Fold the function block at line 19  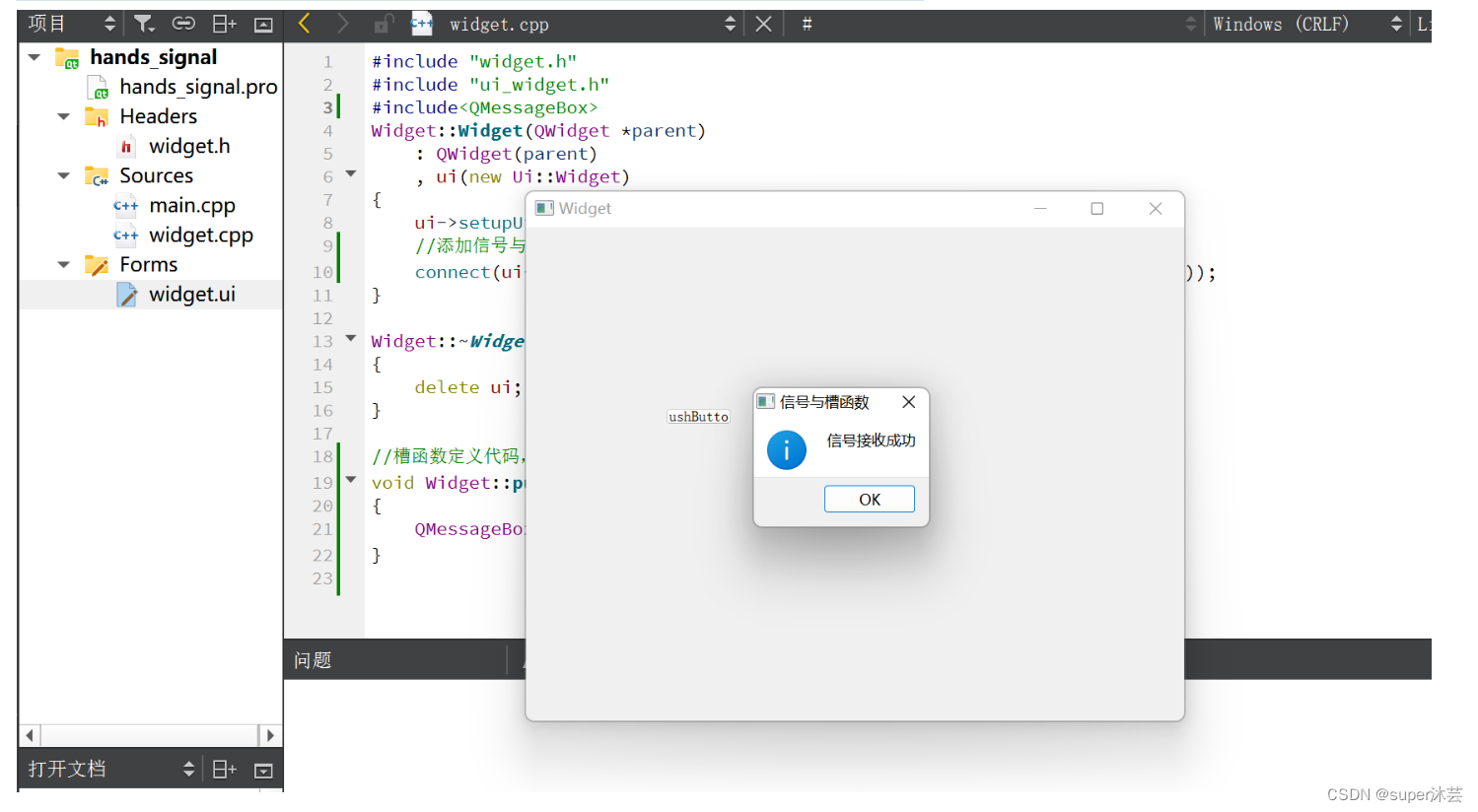click(350, 480)
